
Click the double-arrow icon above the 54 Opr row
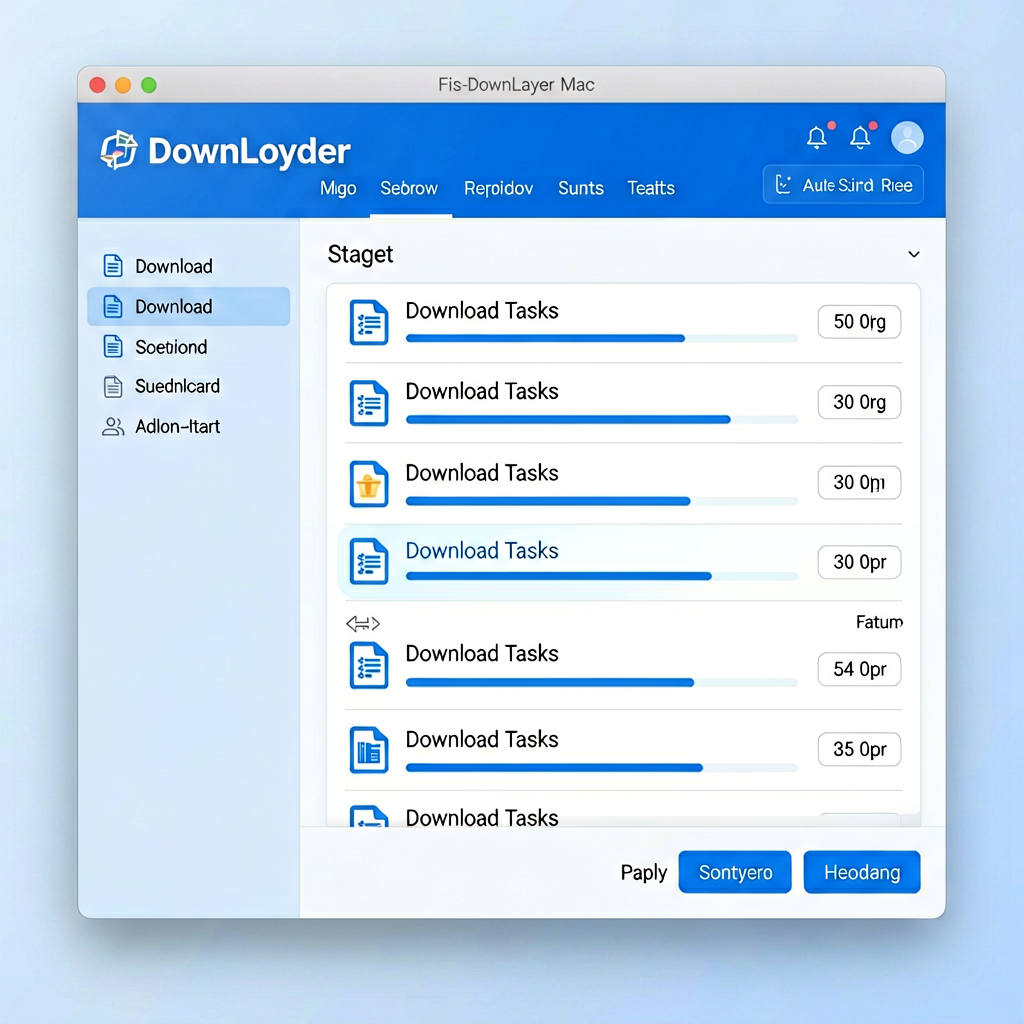coord(362,624)
